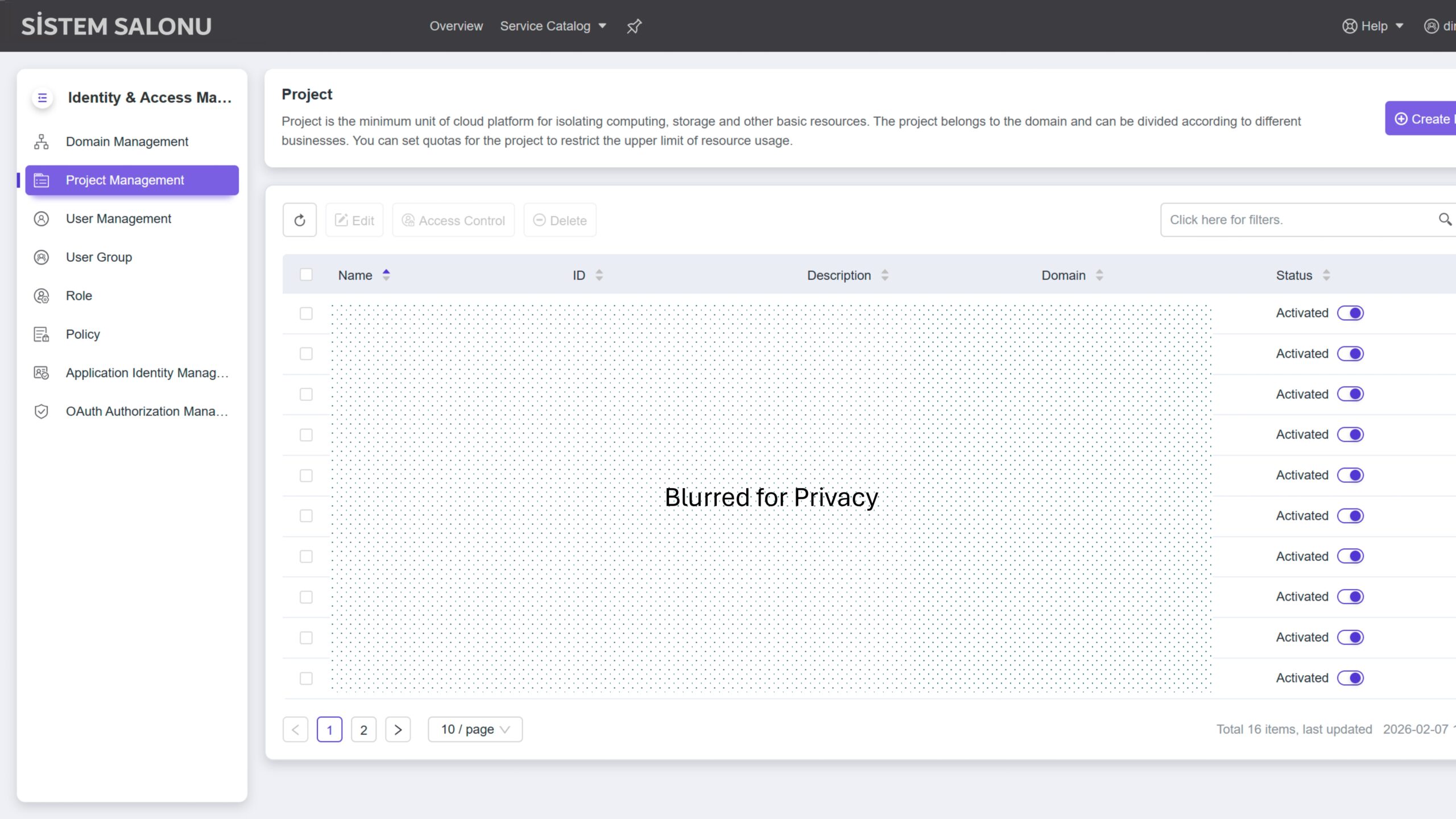Toggle off the first Activated switch
Viewport: 1456px width, 819px height.
(x=1350, y=313)
